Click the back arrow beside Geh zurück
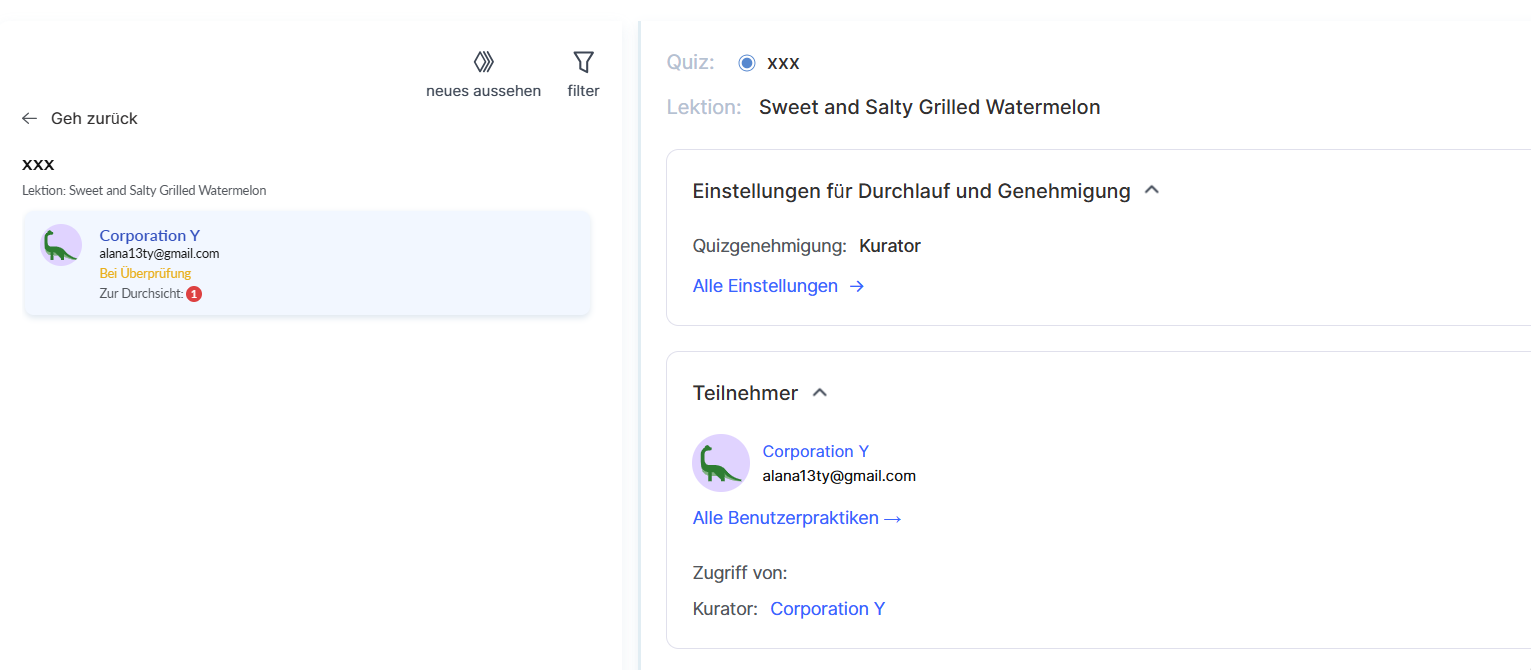Viewport: 1531px width, 670px height. point(29,118)
